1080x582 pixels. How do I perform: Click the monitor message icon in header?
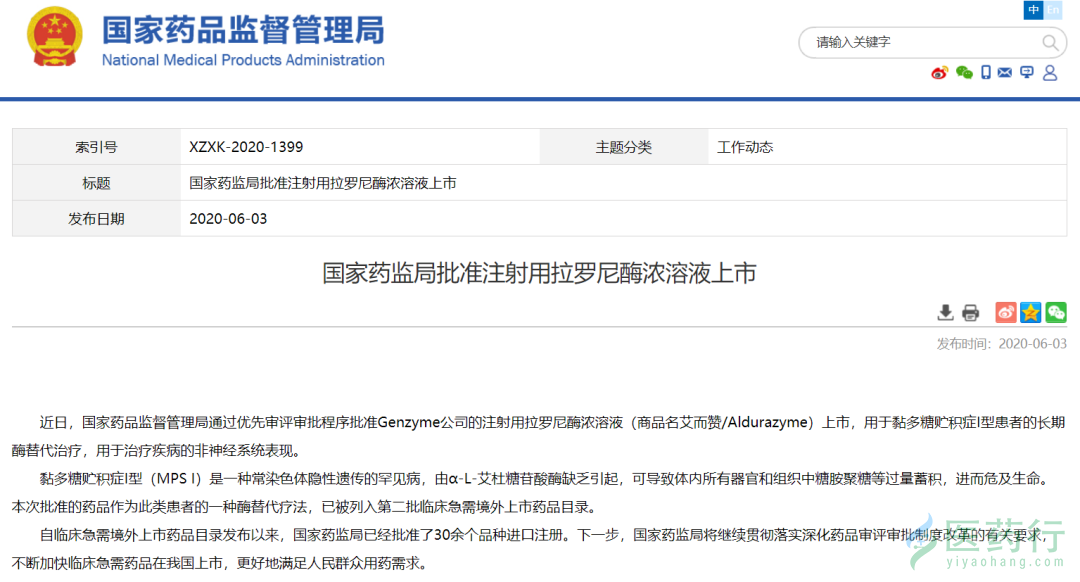[x=1027, y=72]
